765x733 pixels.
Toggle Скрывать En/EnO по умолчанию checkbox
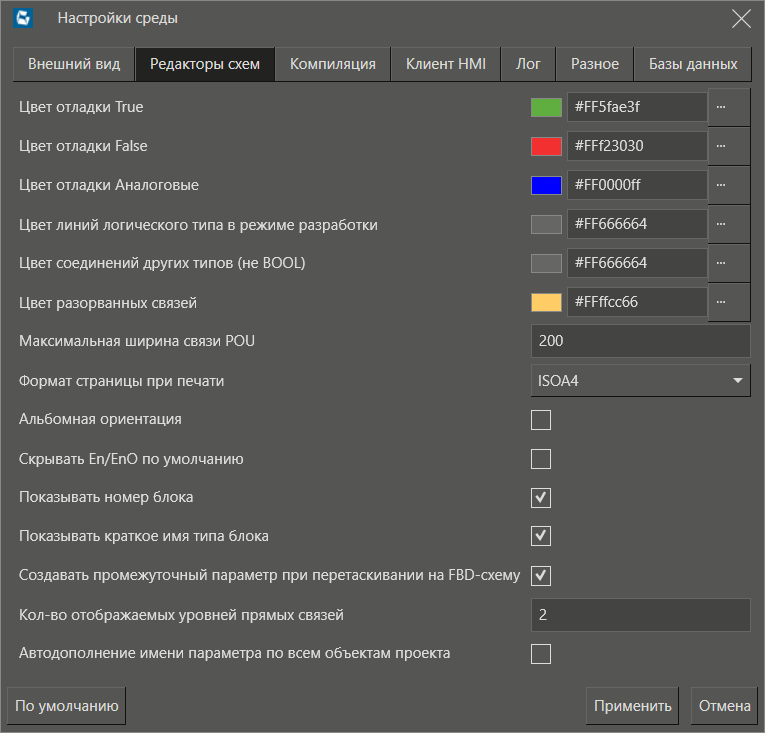click(541, 459)
